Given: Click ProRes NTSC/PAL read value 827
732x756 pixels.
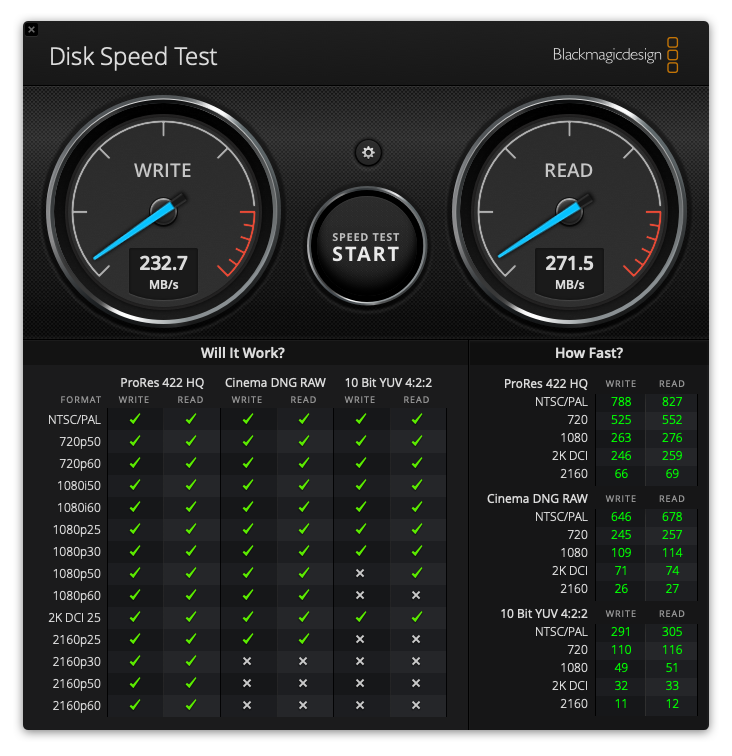Looking at the screenshot, I should click(672, 402).
